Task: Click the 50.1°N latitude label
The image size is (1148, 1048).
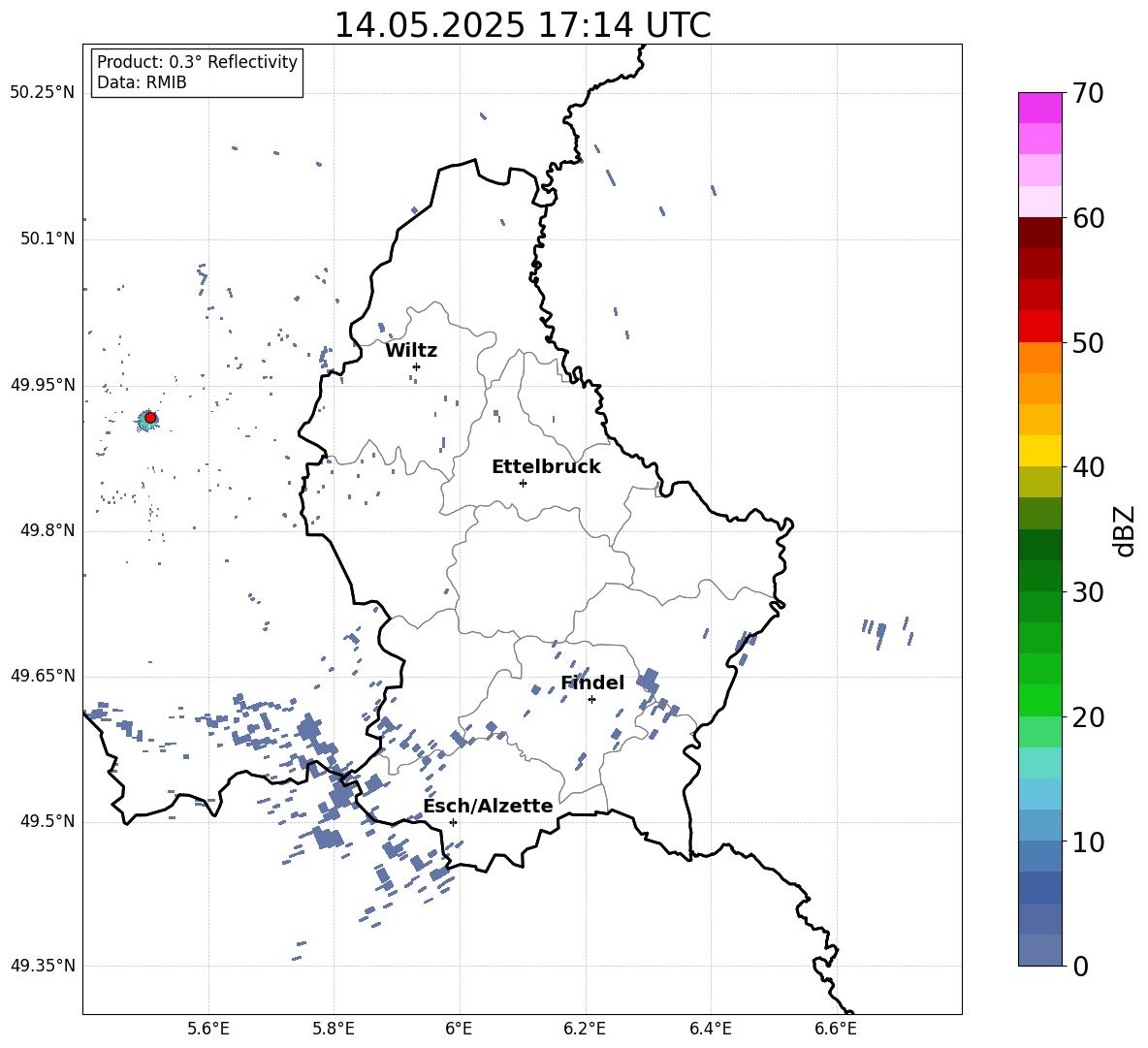Action: coord(48,238)
